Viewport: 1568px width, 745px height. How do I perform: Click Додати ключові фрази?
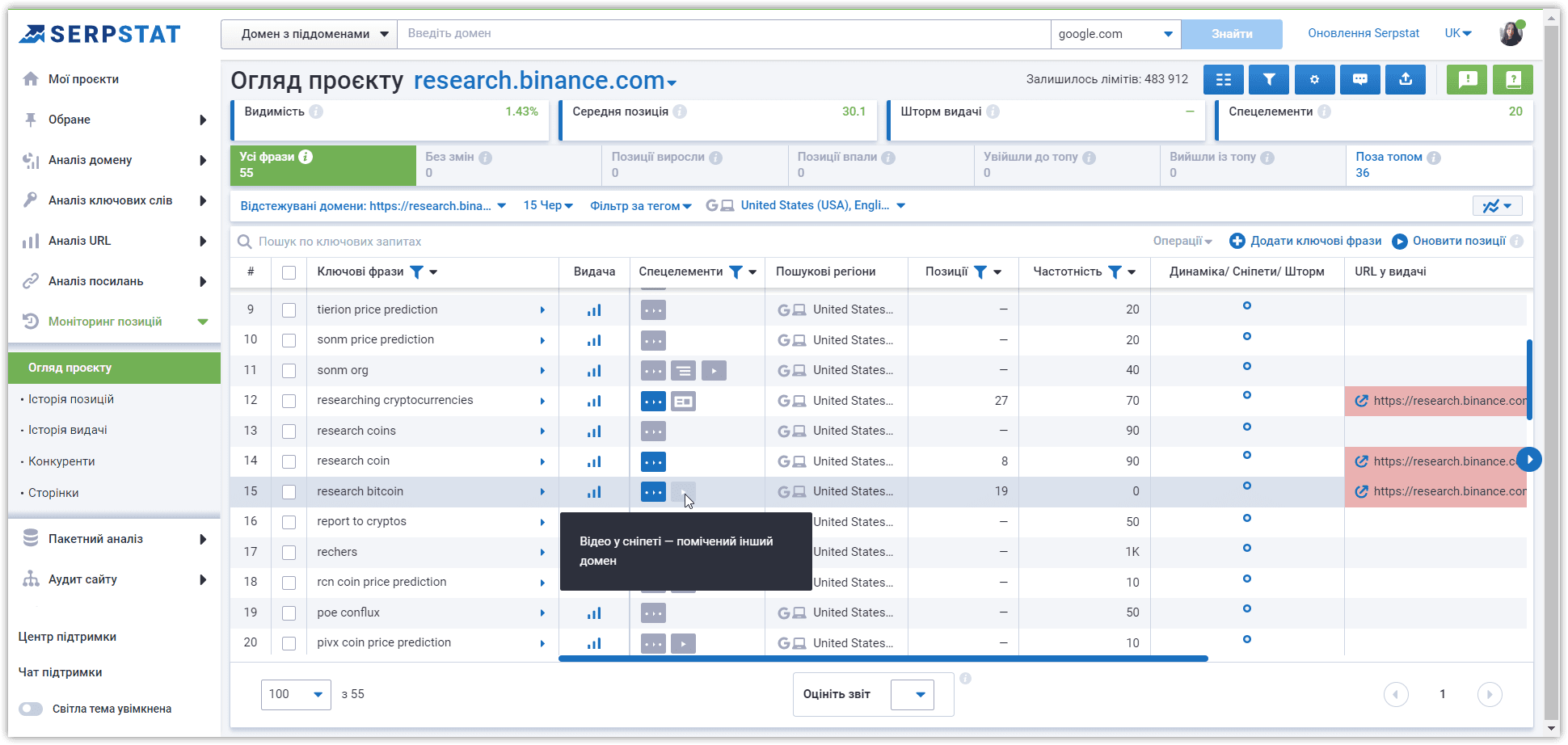click(1305, 241)
